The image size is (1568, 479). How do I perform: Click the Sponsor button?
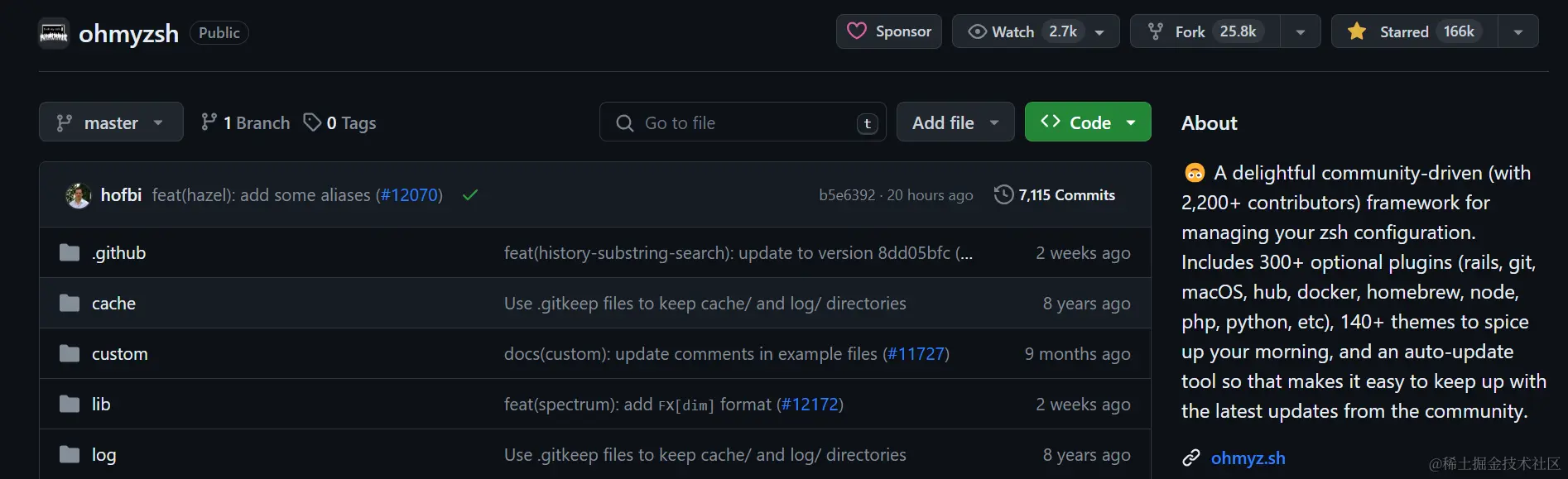(889, 31)
